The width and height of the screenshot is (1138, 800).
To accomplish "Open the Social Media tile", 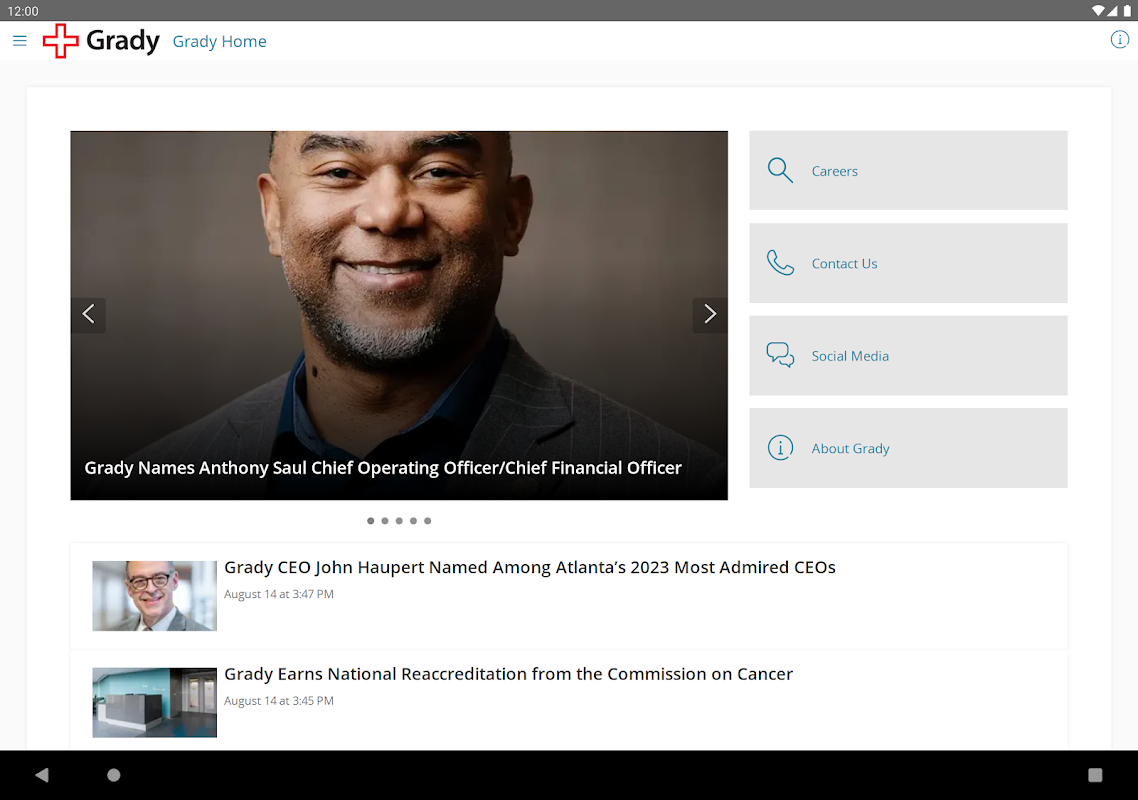I will pos(908,356).
